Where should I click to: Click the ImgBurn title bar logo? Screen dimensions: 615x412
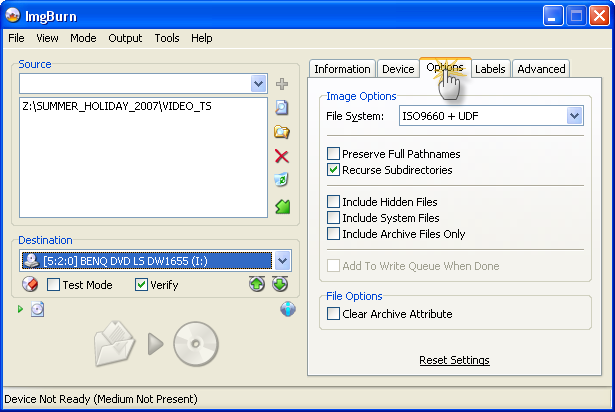13,15
